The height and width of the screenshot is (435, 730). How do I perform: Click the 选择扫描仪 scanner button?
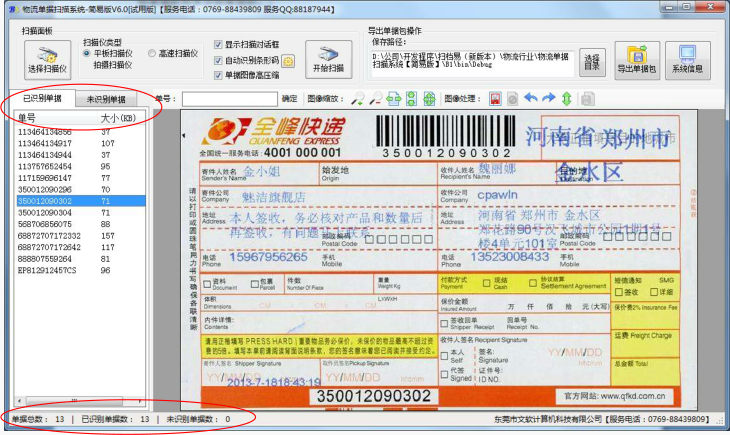(x=47, y=60)
